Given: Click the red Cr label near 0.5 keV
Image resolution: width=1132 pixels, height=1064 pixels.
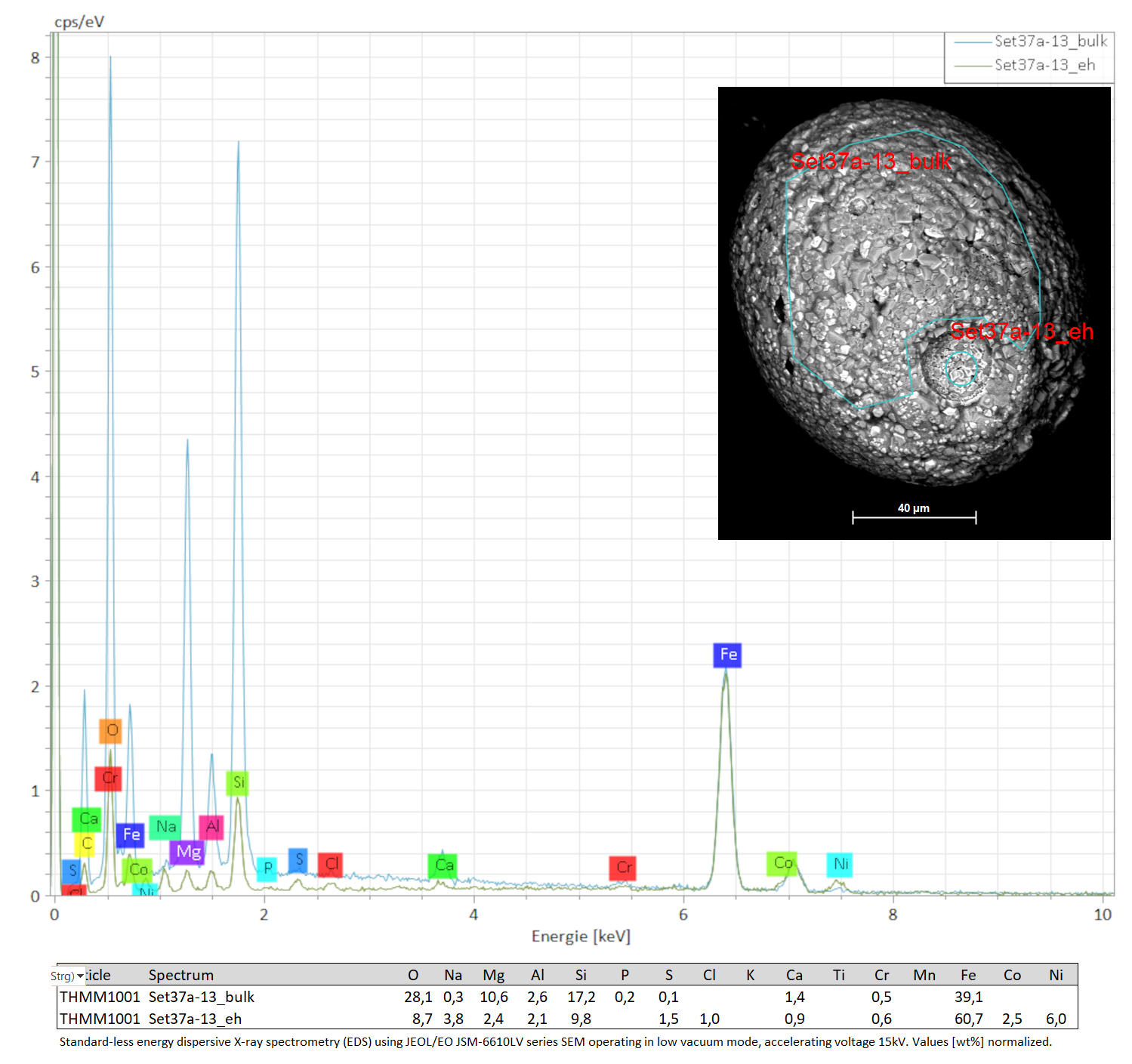Looking at the screenshot, I should click(108, 779).
